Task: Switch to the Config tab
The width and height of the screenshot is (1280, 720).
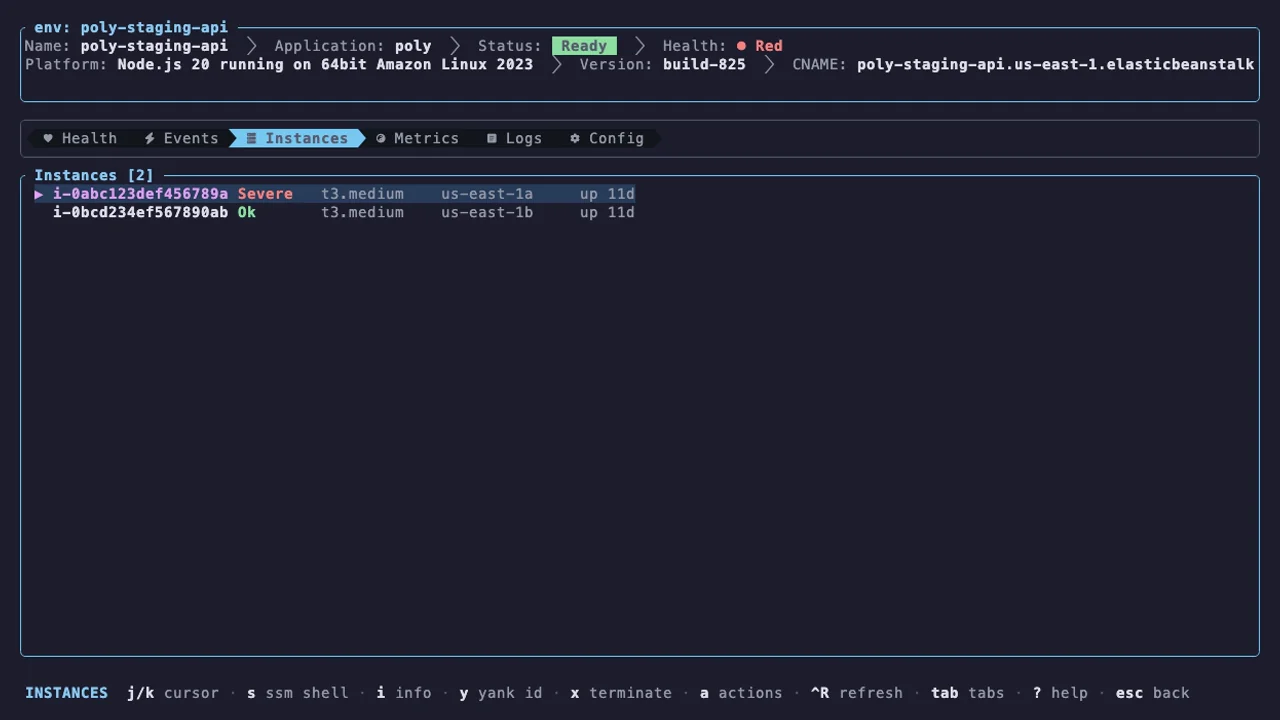Action: [607, 138]
